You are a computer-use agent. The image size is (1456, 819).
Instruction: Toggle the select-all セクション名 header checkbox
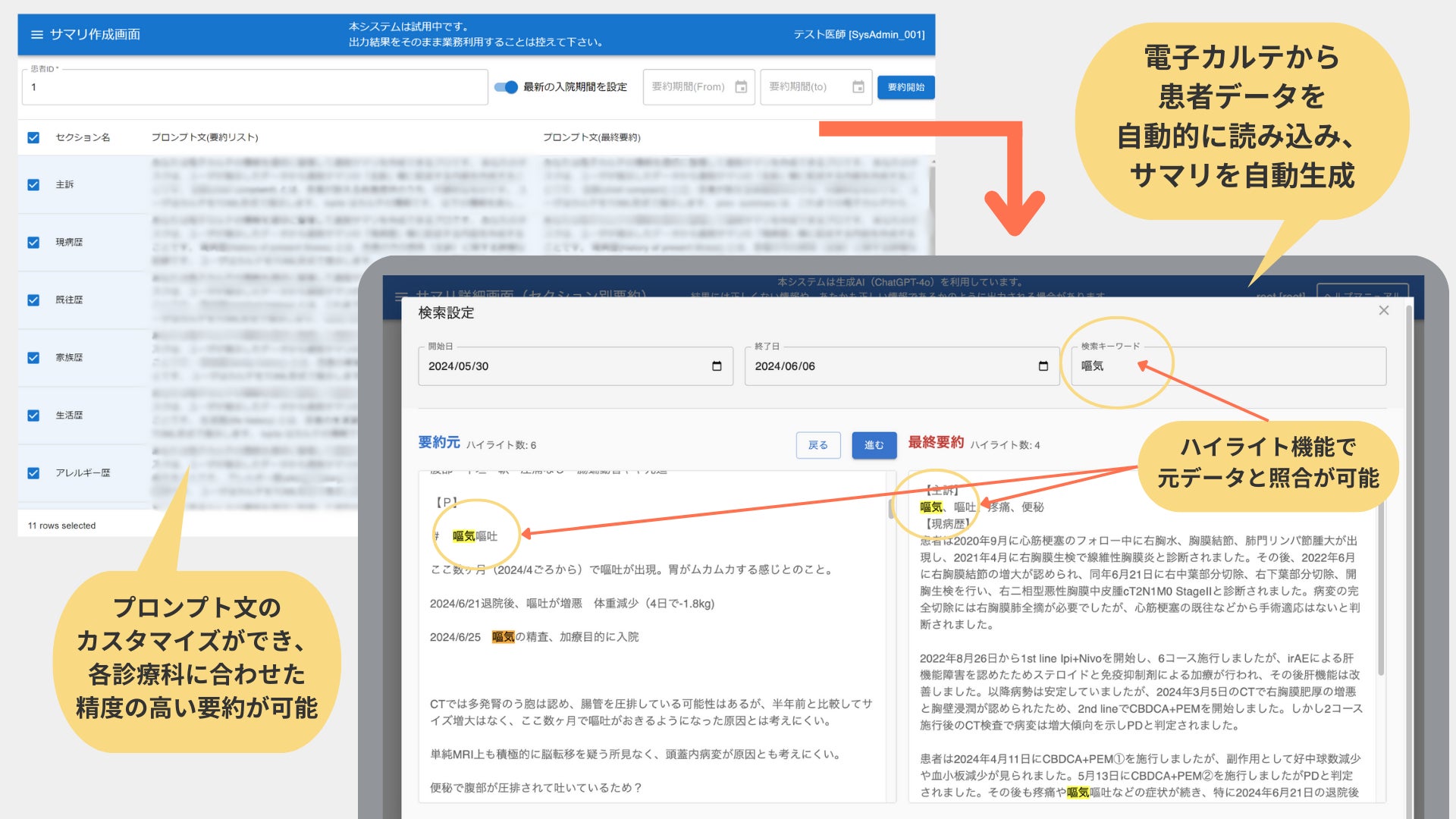click(x=33, y=137)
